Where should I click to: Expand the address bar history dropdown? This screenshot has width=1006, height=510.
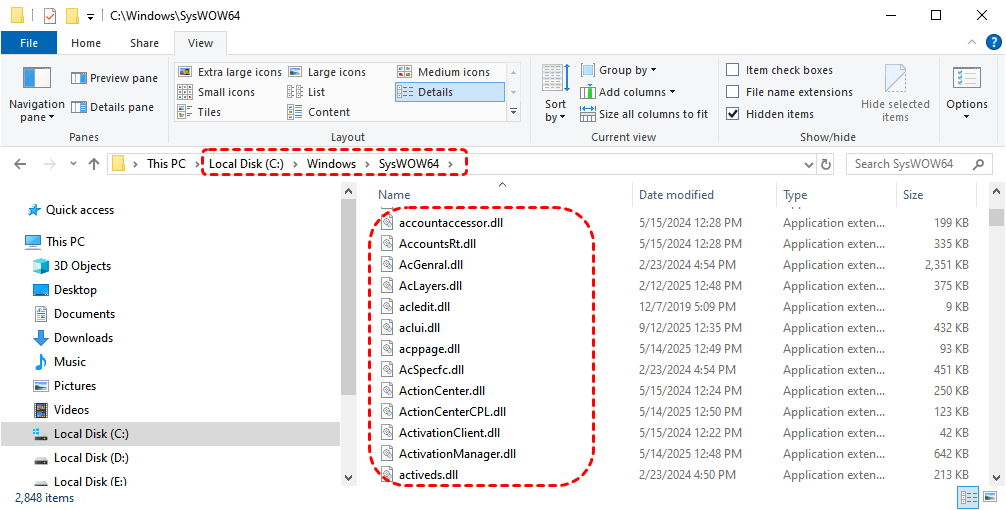pyautogui.click(x=808, y=164)
